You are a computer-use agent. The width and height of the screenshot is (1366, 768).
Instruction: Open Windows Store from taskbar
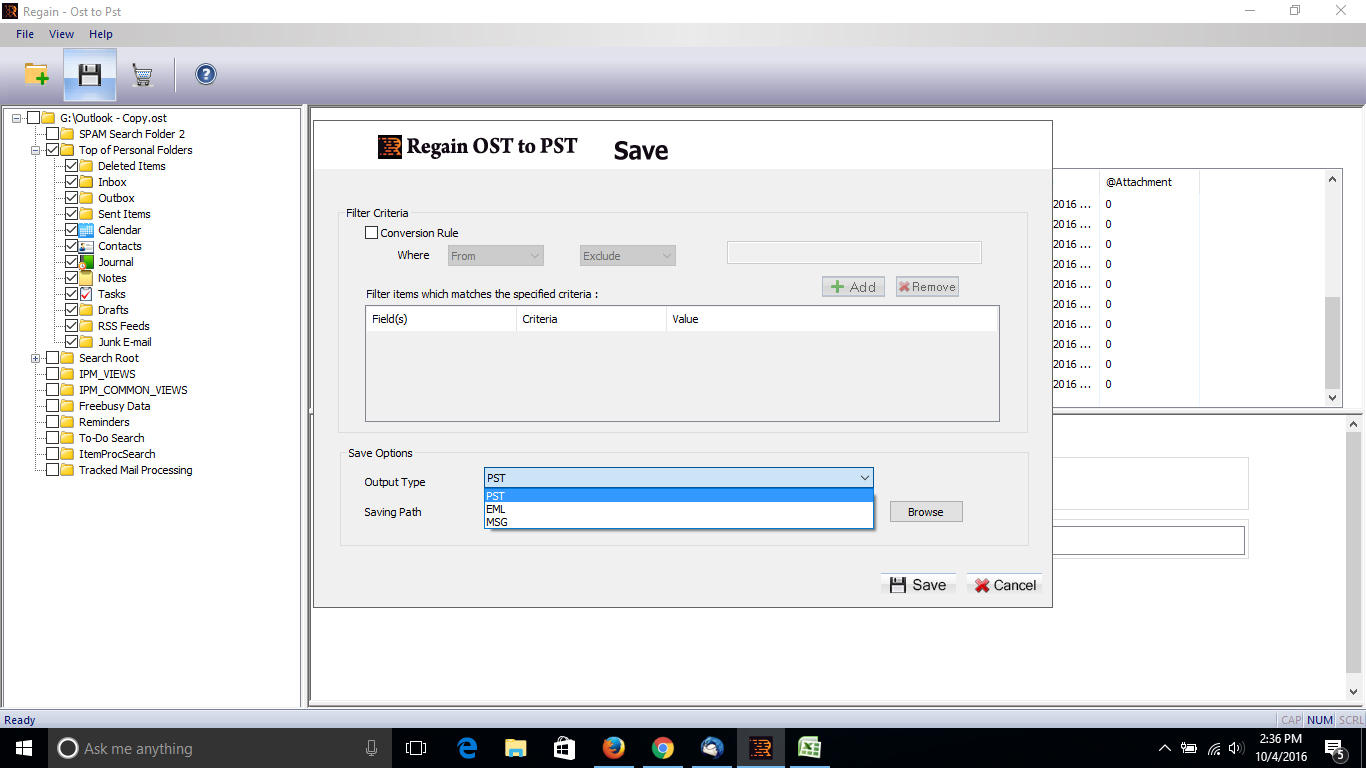click(x=565, y=748)
